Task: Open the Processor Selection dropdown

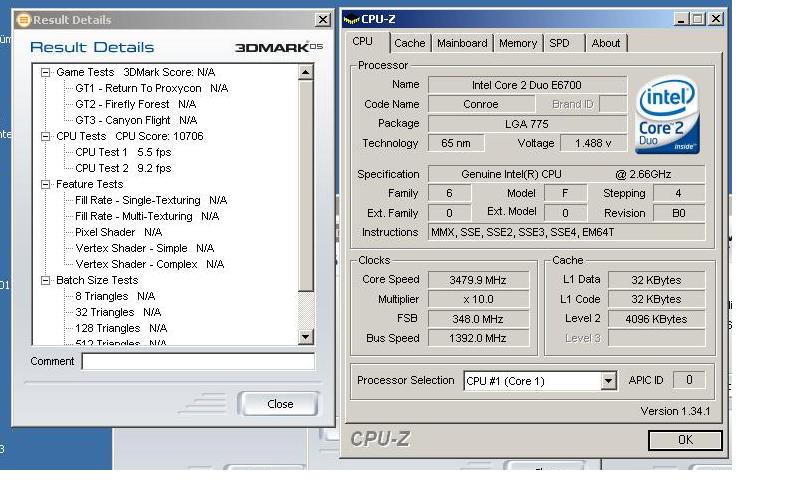Action: point(608,381)
